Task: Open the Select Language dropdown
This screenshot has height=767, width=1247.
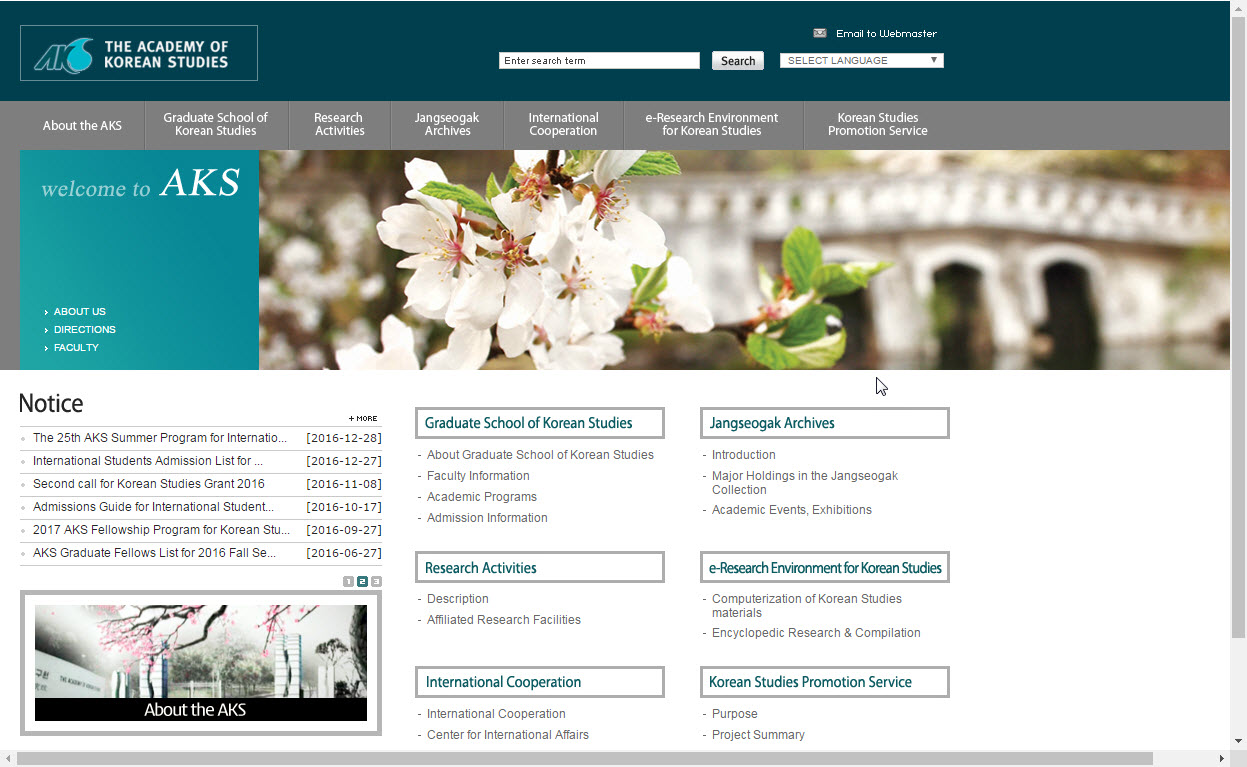Action: pyautogui.click(x=861, y=61)
